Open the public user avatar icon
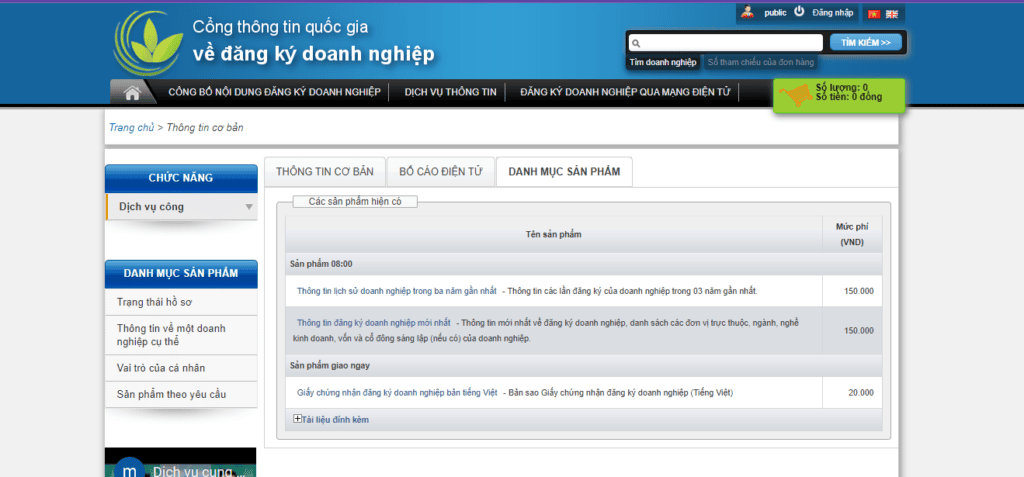Viewport: 1024px width, 477px height. pos(748,12)
